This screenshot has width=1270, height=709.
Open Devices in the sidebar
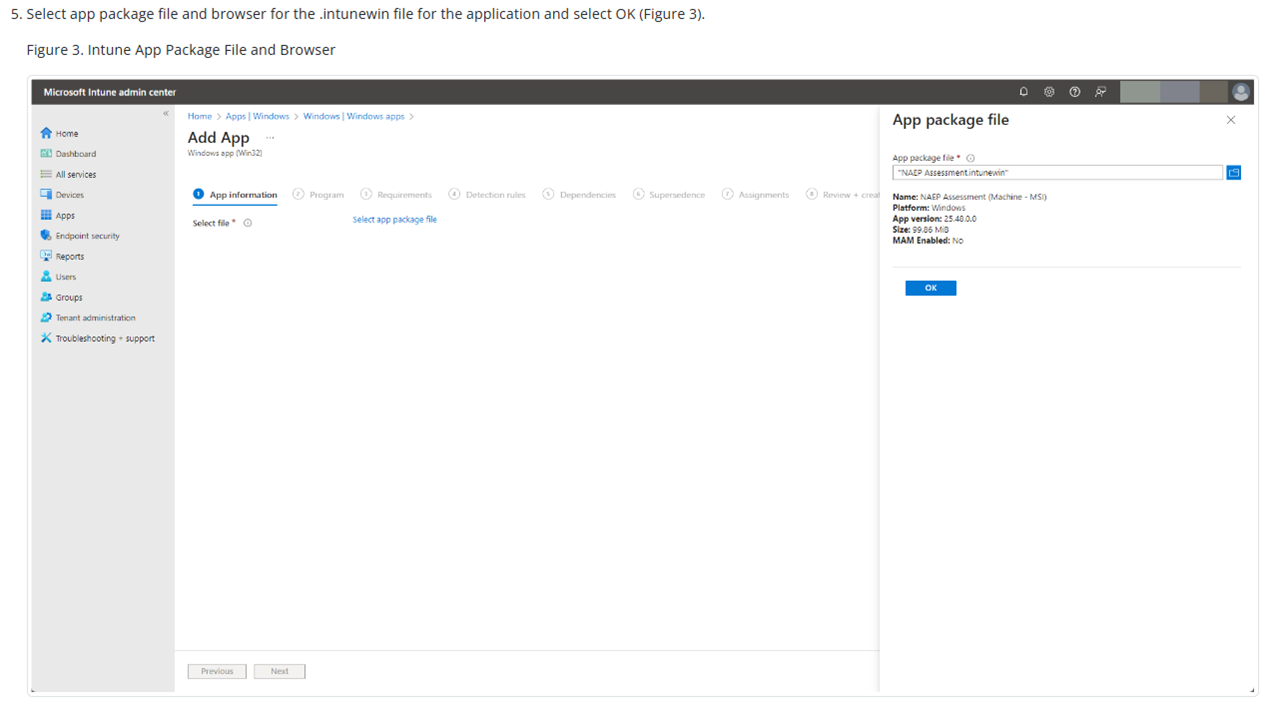69,195
